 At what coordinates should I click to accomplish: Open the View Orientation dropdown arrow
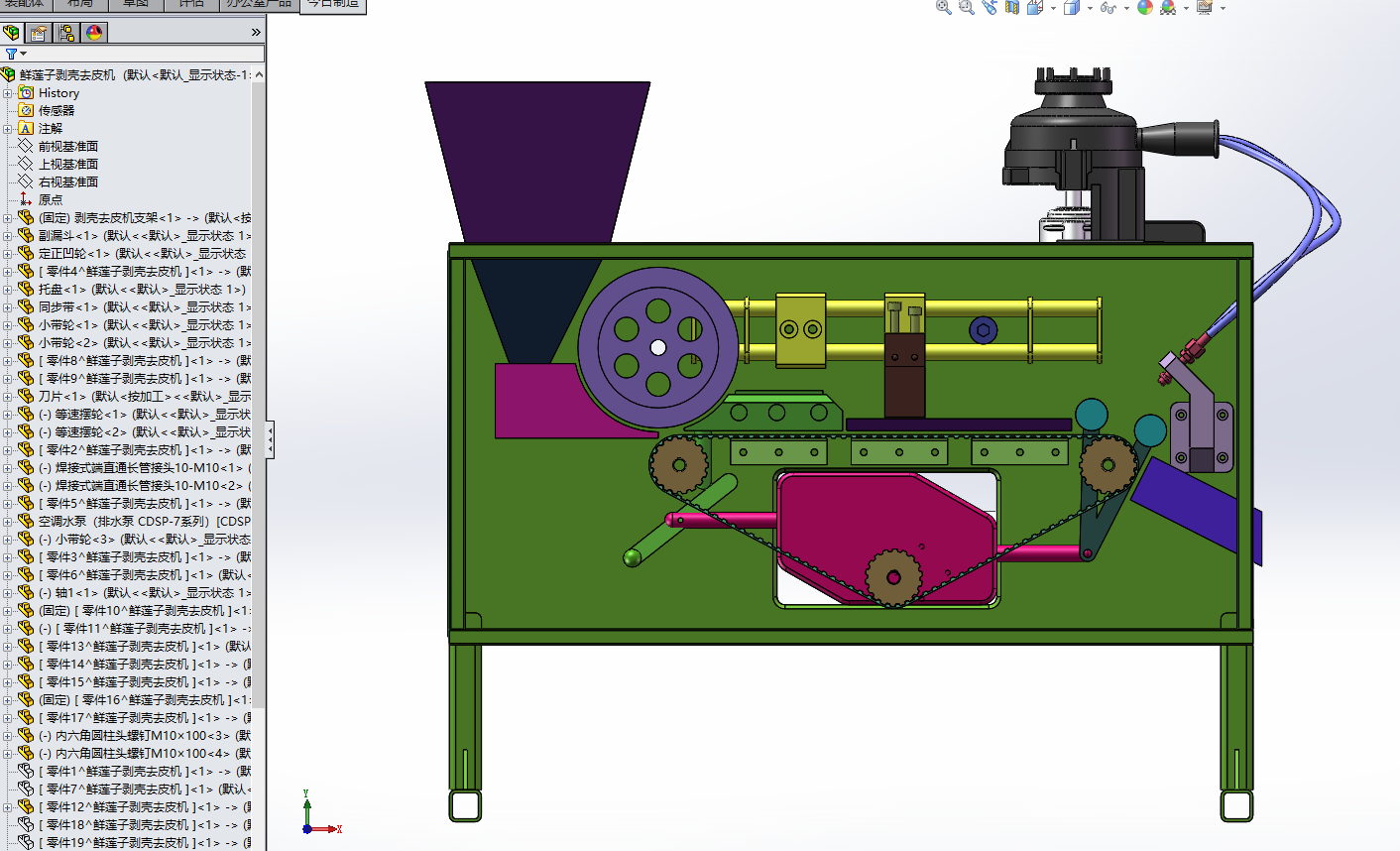point(1053,8)
